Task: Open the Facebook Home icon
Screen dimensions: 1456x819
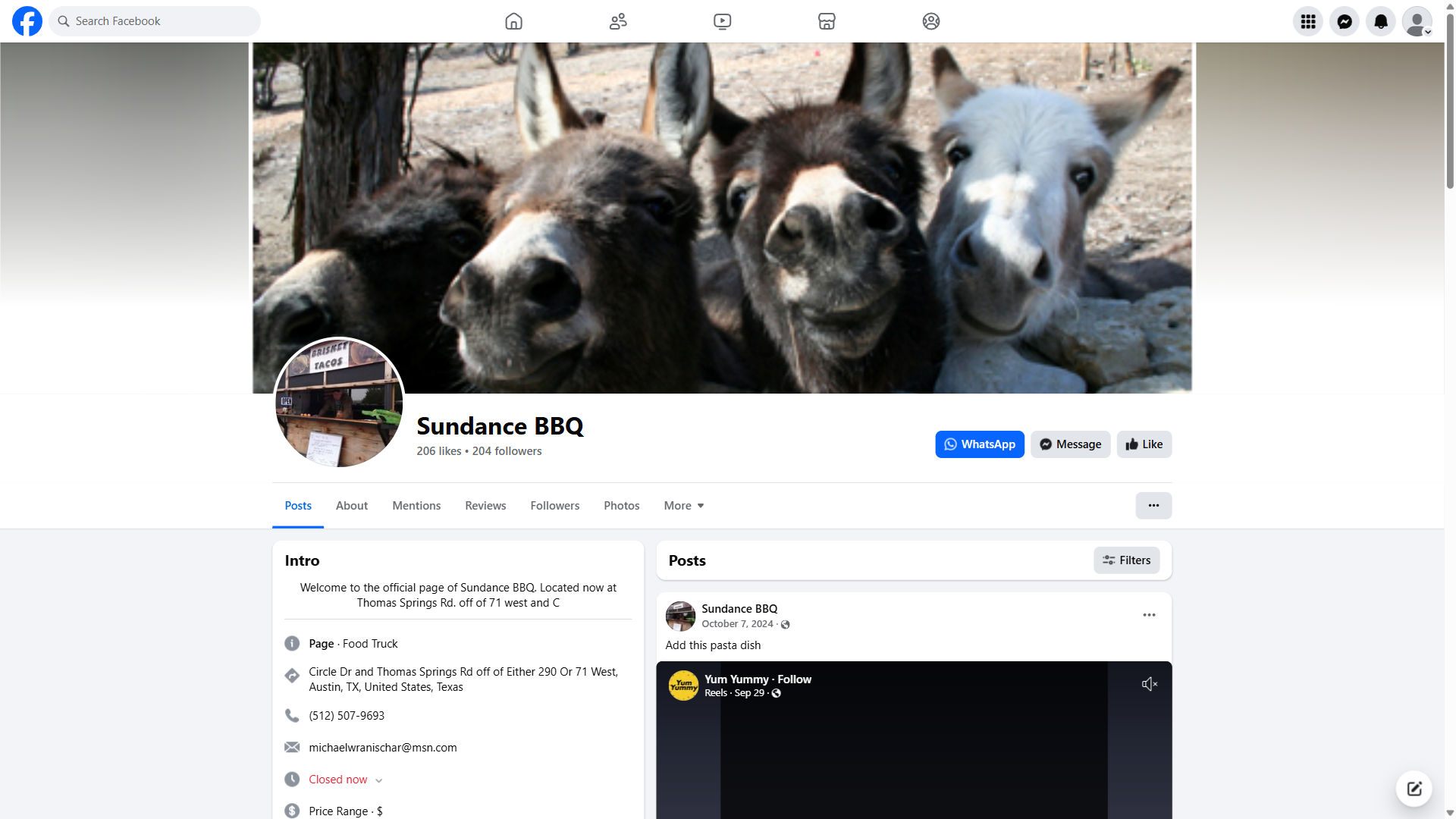Action: (513, 21)
